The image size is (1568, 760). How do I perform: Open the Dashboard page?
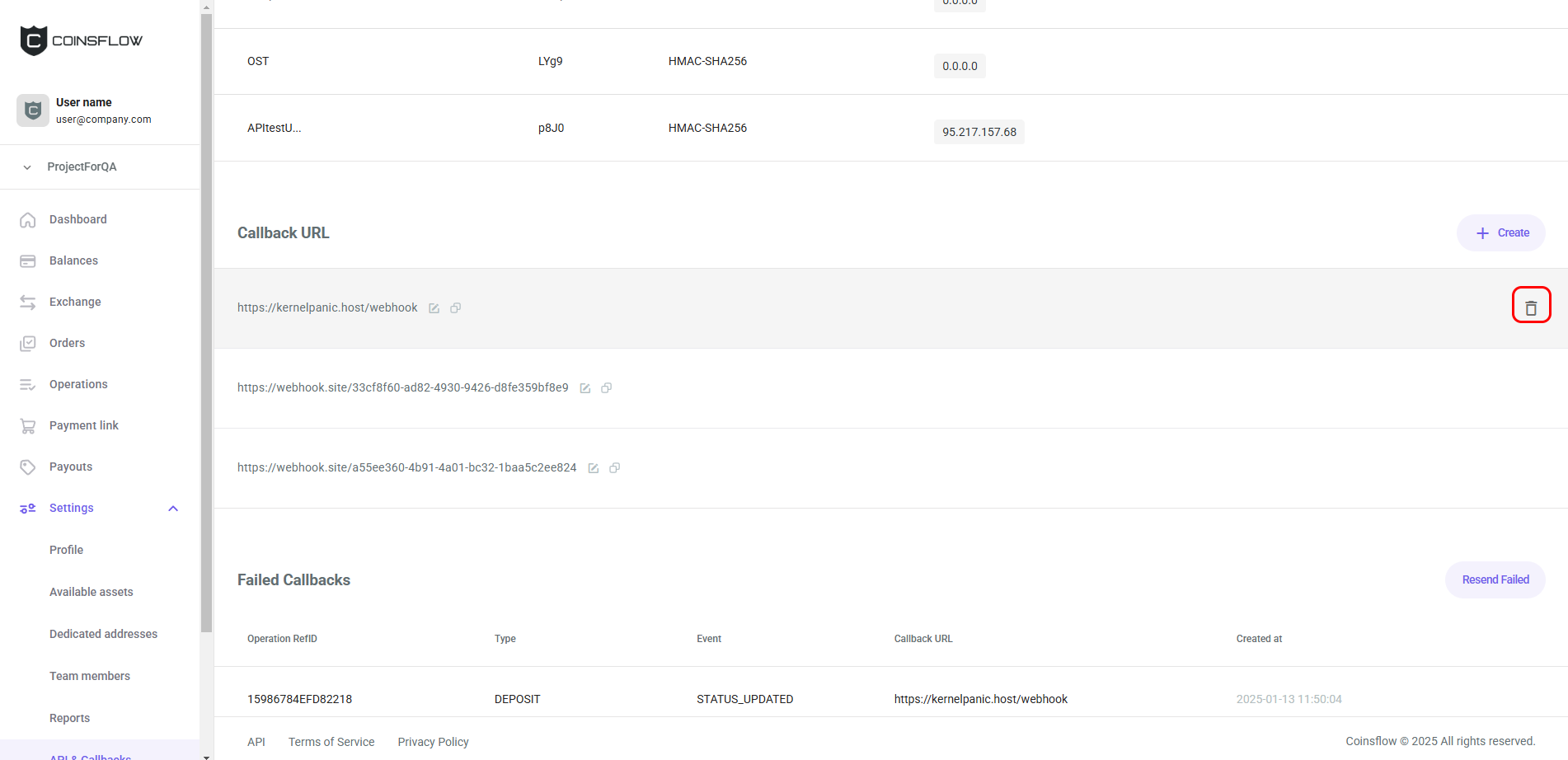coord(77,219)
